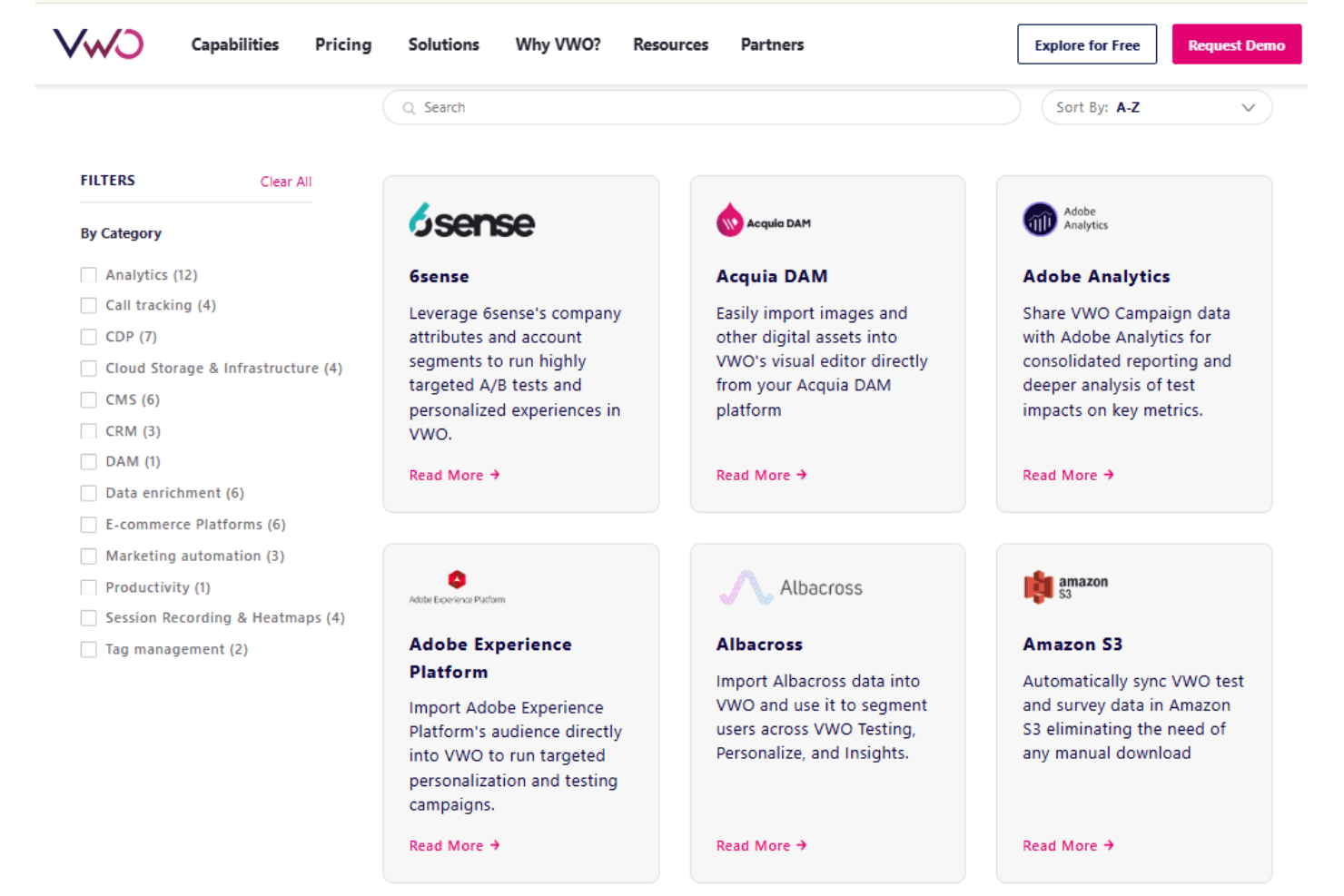Open the Resources menu
The image size is (1344, 896).
tap(670, 44)
